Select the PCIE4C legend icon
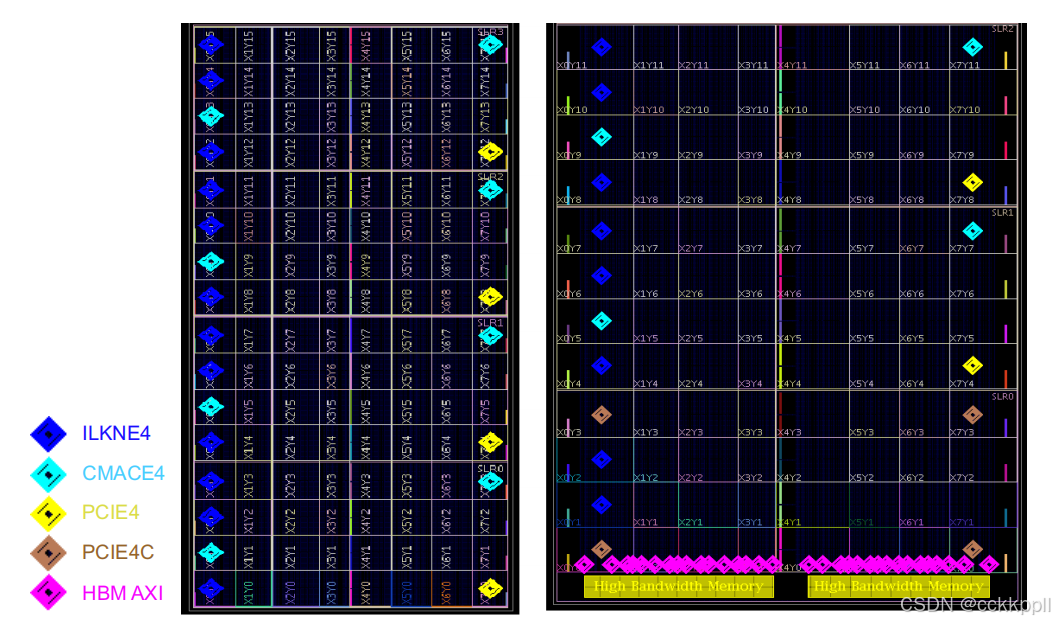The height and width of the screenshot is (622, 1055). pyautogui.click(x=47, y=553)
